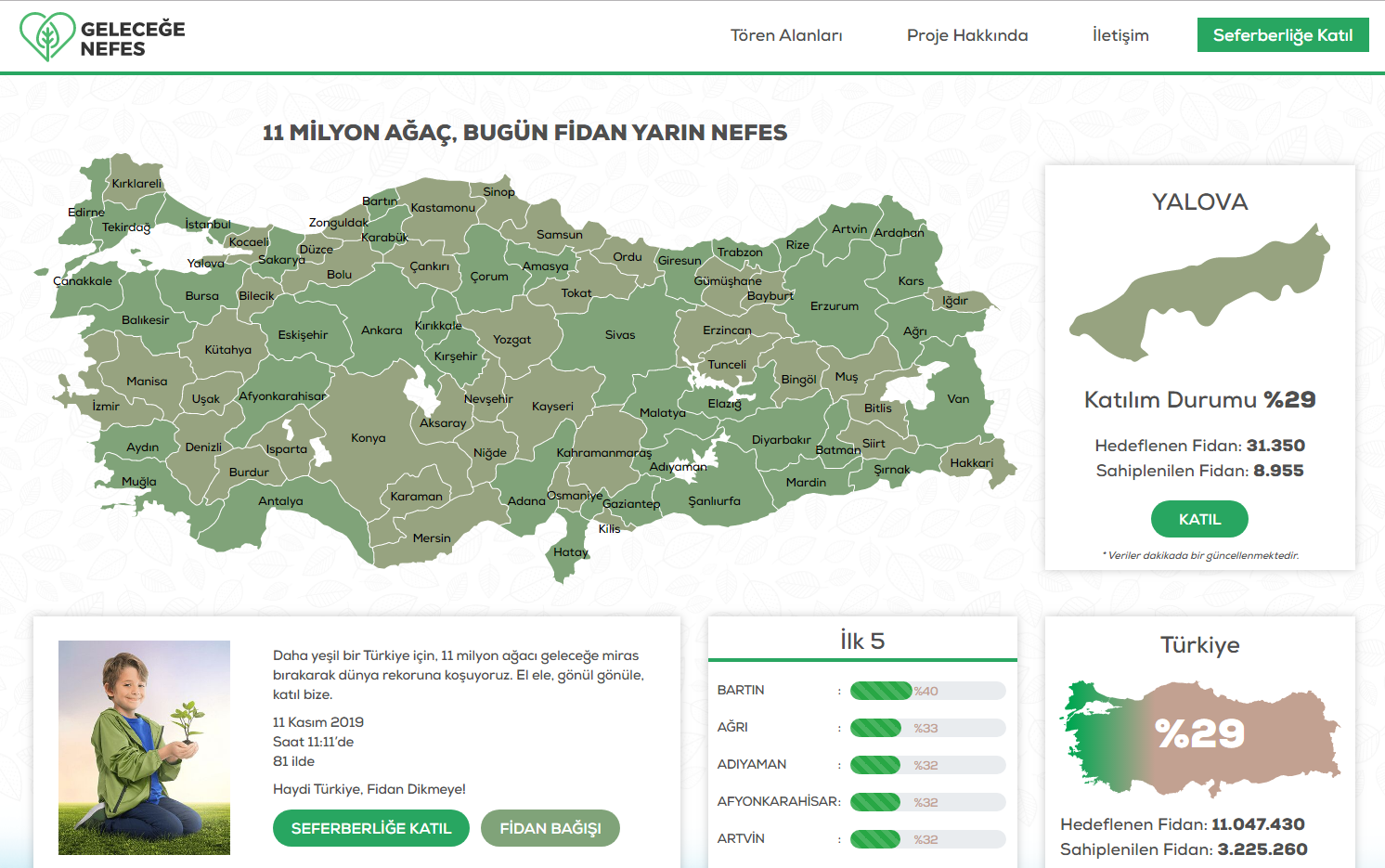Open the Tören Alanları menu item

click(x=786, y=35)
